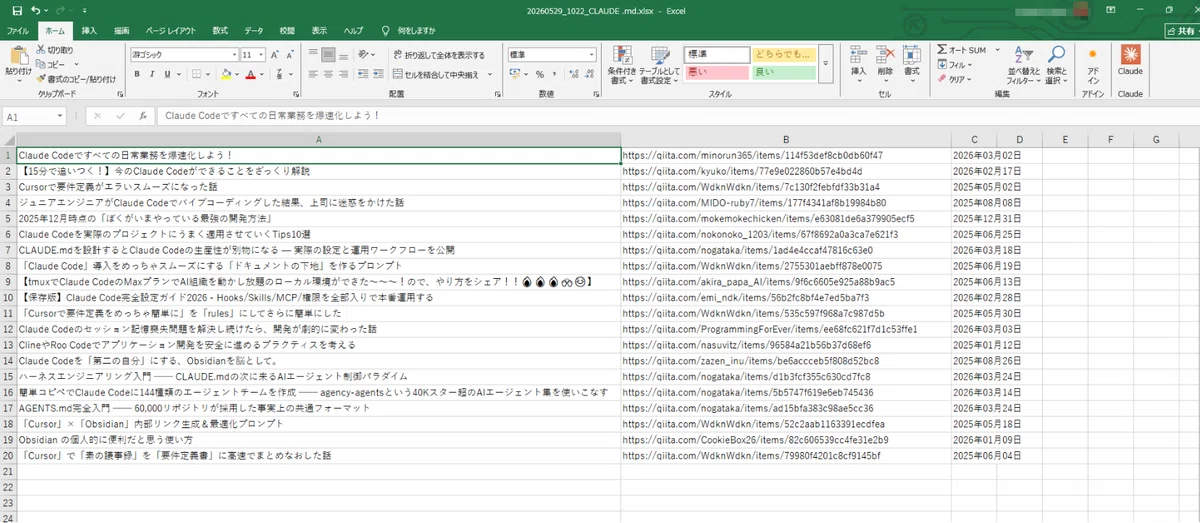Switch to the Insert (挿入) tab
The width and height of the screenshot is (1200, 523).
[89, 31]
